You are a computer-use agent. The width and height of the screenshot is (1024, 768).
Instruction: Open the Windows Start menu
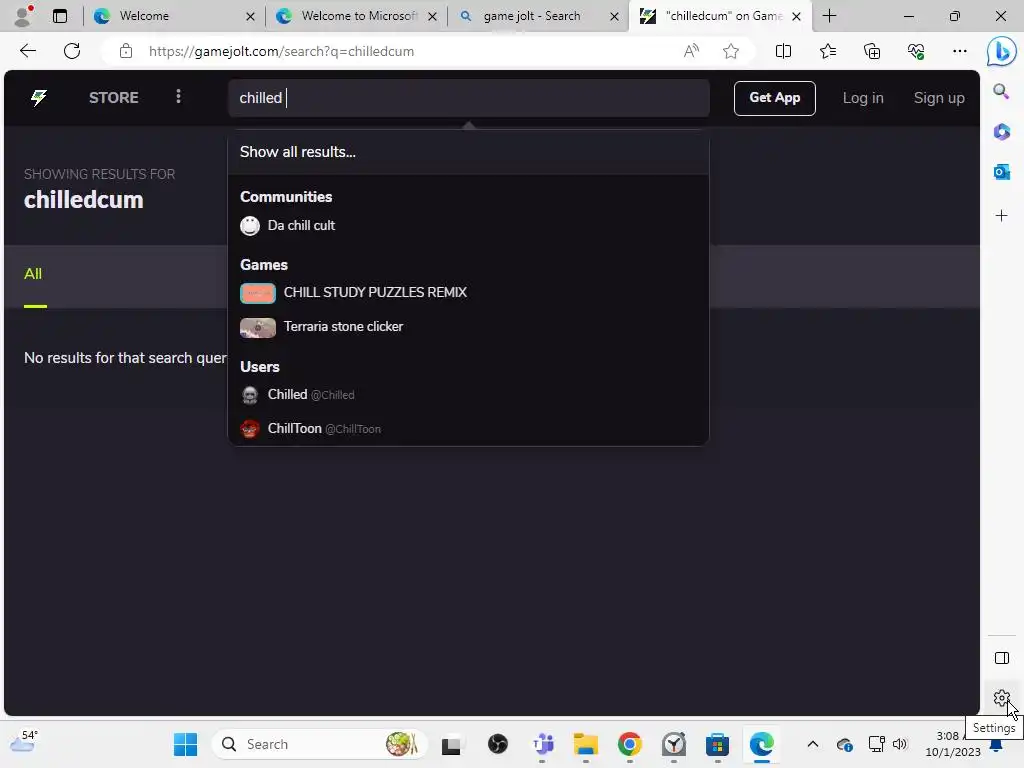(x=185, y=744)
